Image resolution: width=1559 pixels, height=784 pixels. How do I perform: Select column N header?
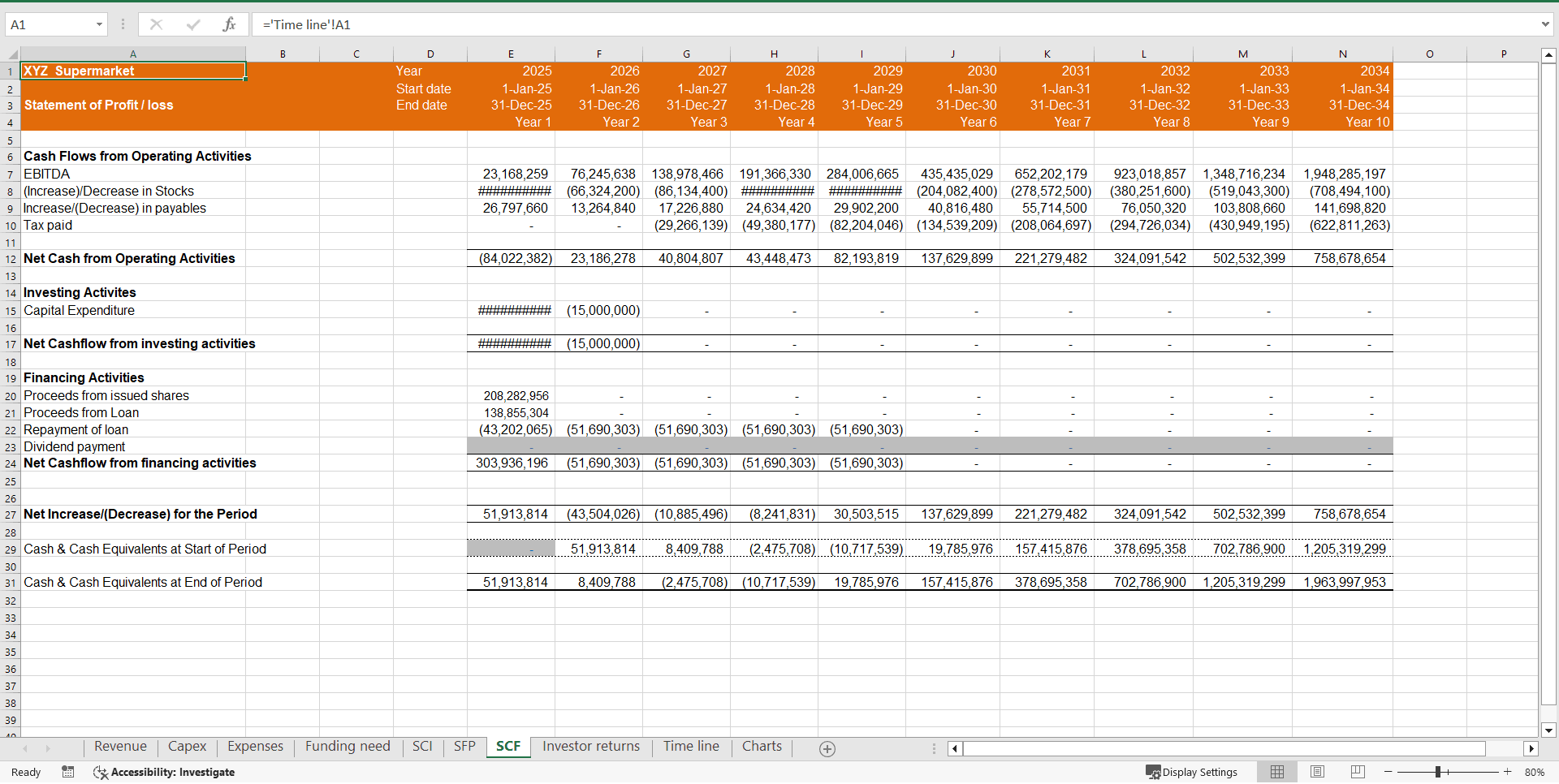click(1342, 54)
